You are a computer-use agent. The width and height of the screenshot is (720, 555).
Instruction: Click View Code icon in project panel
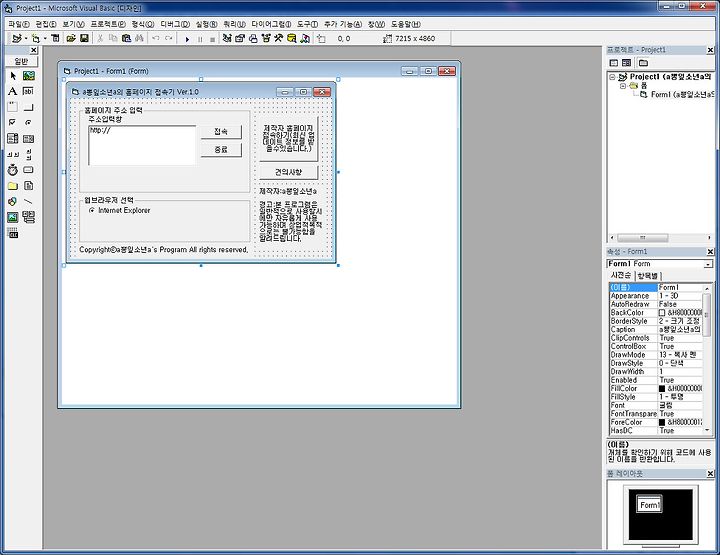(614, 63)
